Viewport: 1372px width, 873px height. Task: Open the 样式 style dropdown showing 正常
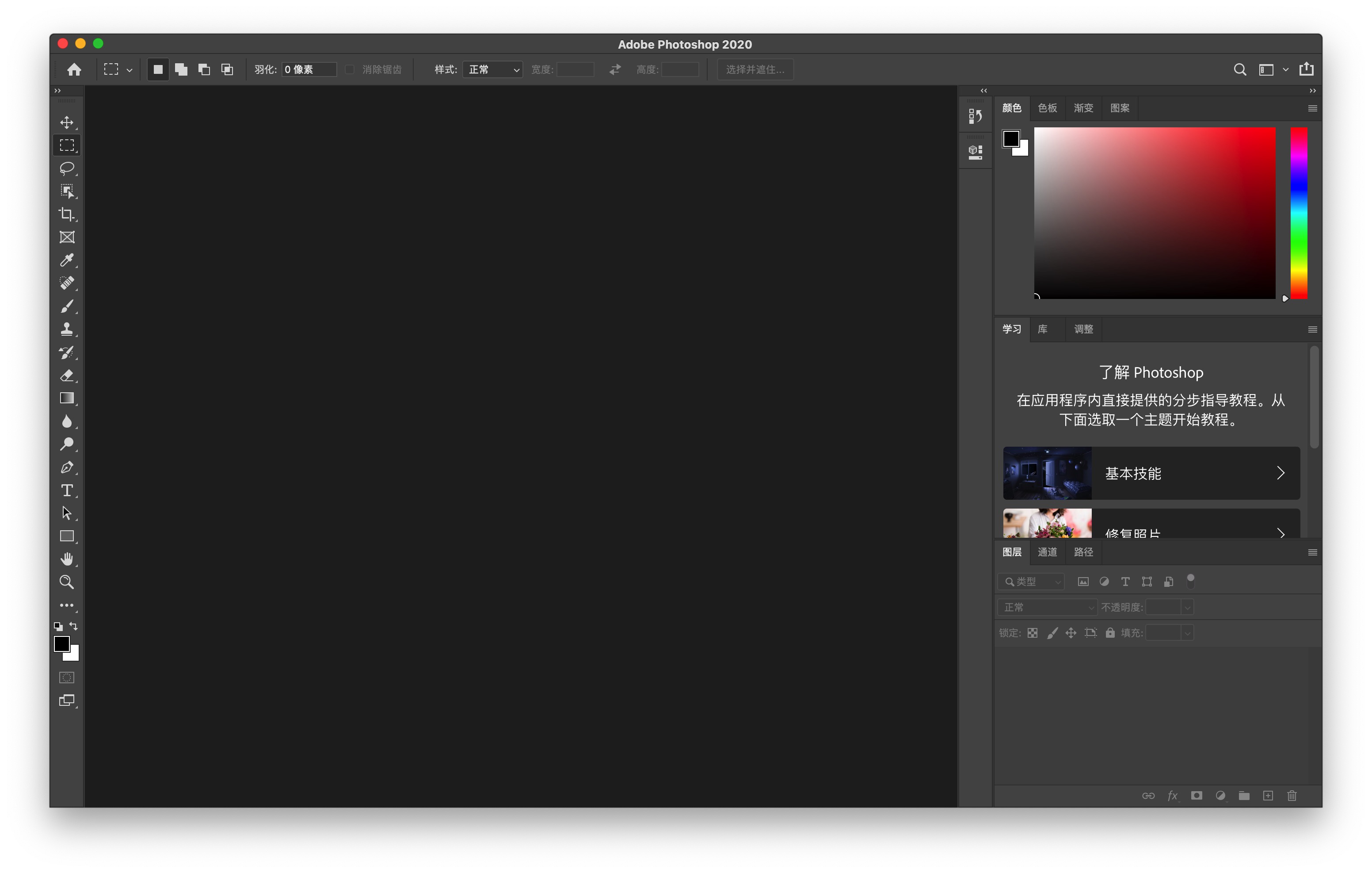tap(493, 69)
